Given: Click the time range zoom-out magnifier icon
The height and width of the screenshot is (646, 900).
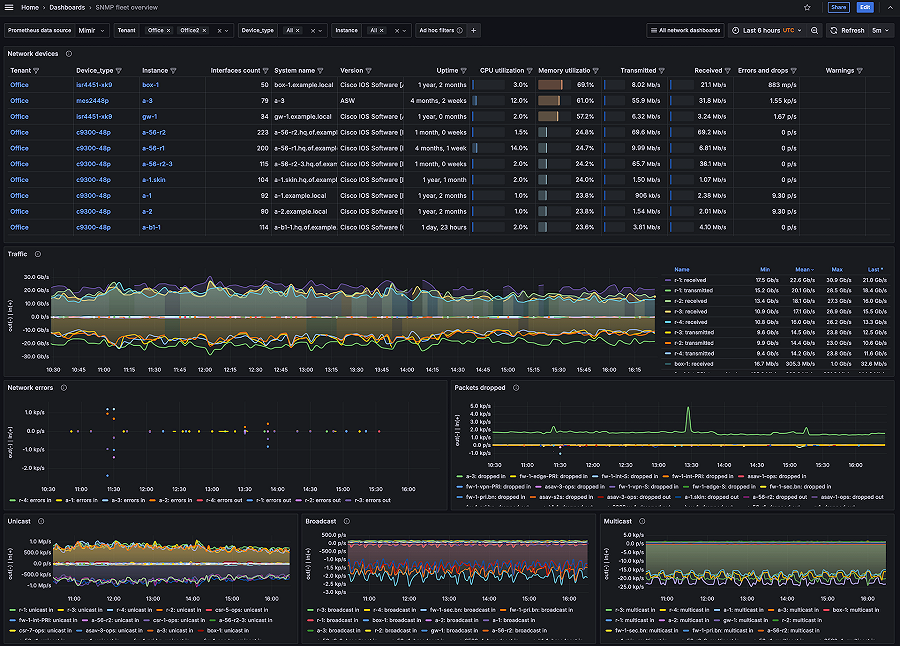Looking at the screenshot, I should click(813, 30).
